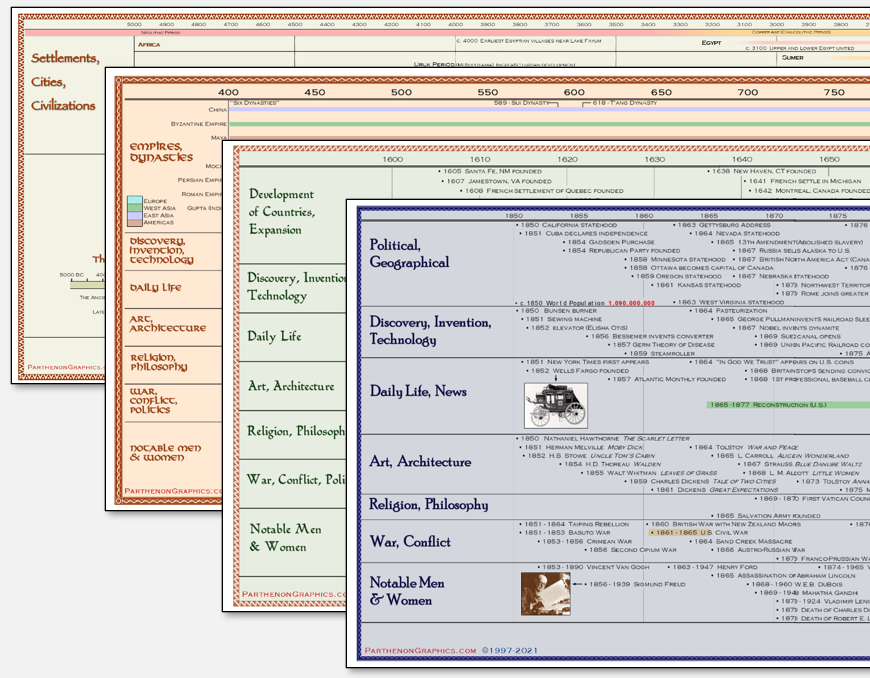This screenshot has height=678, width=870.
Task: Click the Empires, Dynasties heading
Action: pos(158,152)
